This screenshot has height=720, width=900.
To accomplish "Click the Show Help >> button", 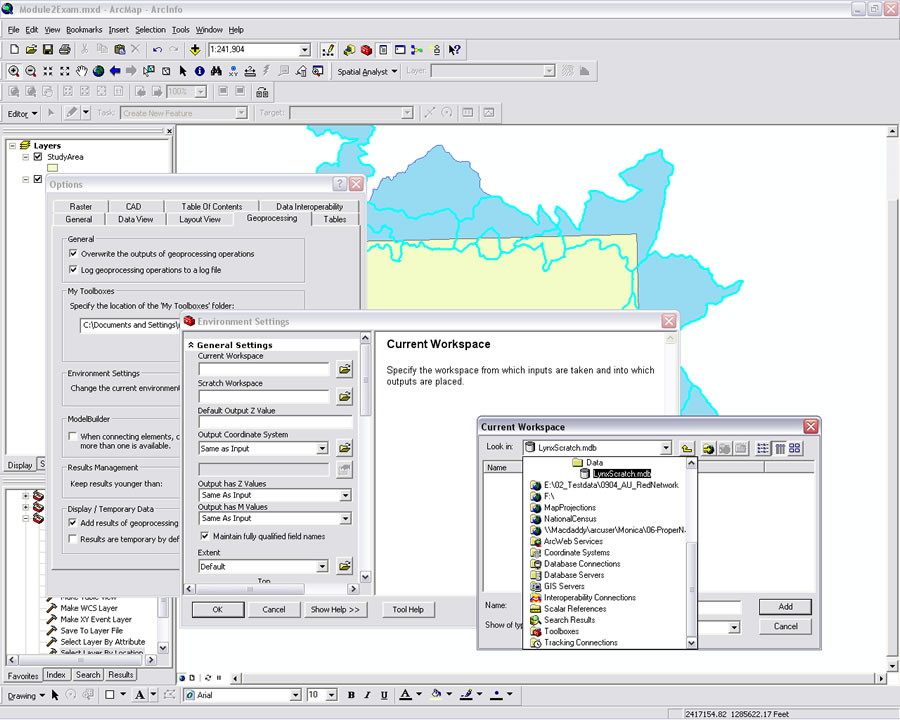I will (x=334, y=609).
